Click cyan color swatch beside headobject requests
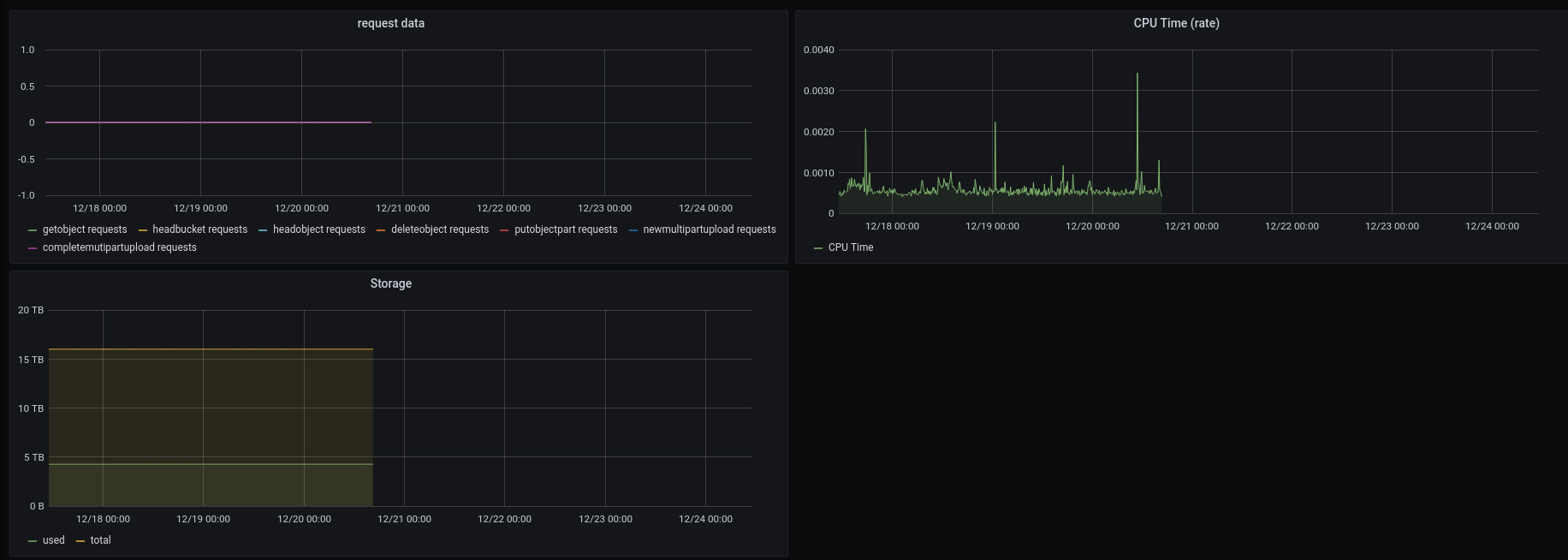This screenshot has width=1568, height=560. [263, 230]
